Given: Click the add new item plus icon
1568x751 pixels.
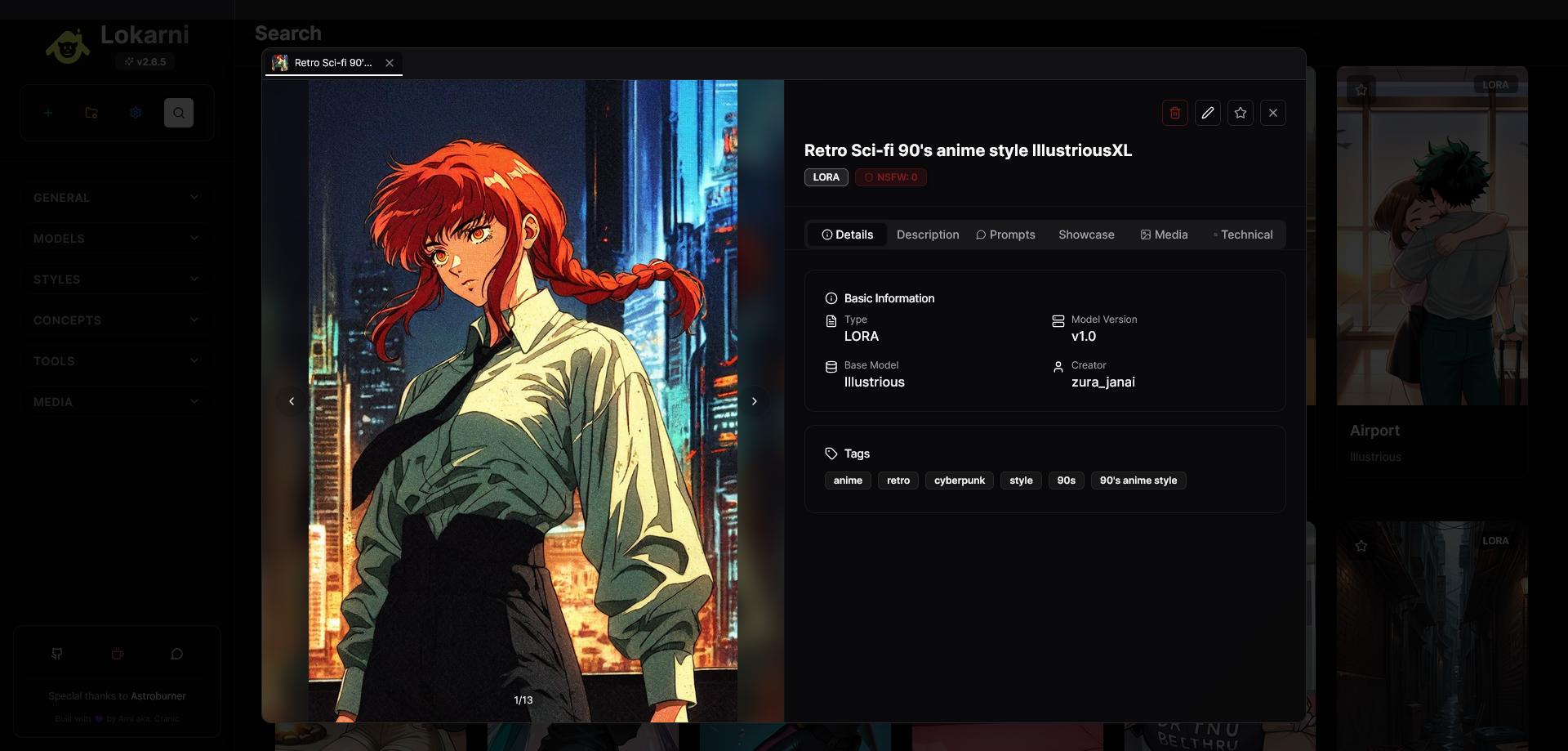Looking at the screenshot, I should coord(48,113).
